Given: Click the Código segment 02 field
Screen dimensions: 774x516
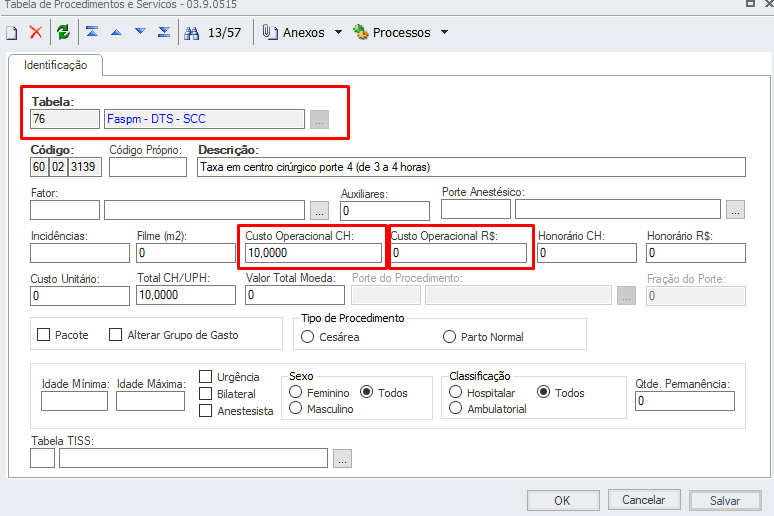Looking at the screenshot, I should (x=58, y=167).
